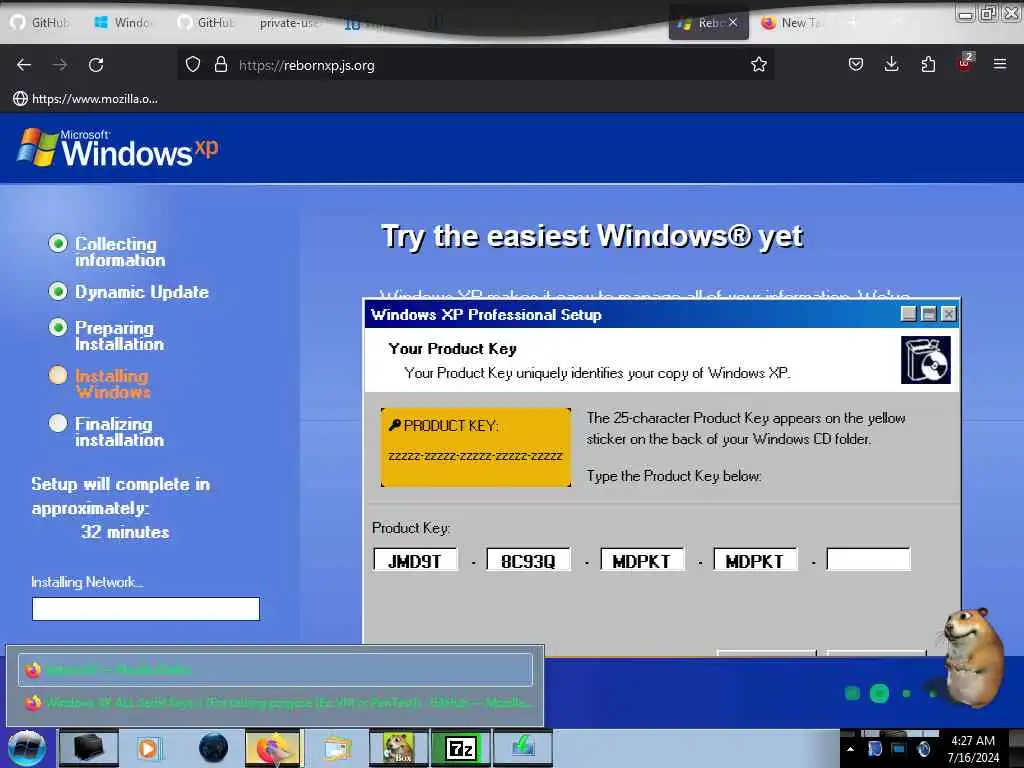Click the uBlock extension icon with badge 2

tap(965, 63)
